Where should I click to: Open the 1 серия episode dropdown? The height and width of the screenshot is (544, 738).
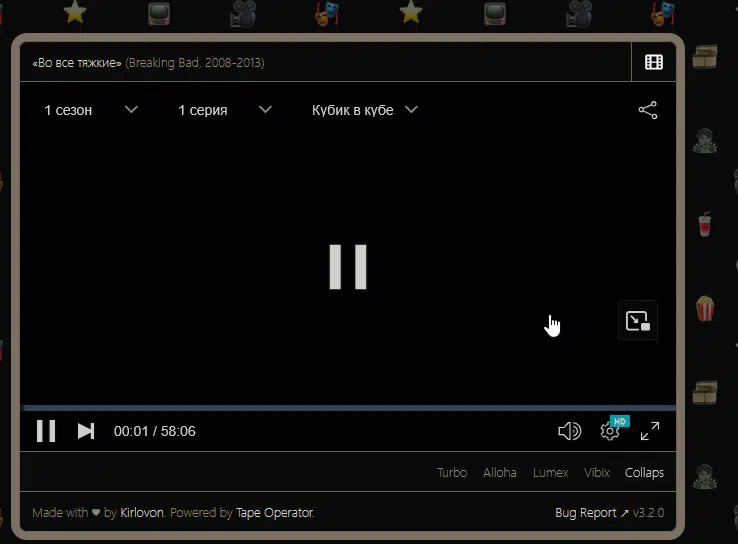coord(225,110)
